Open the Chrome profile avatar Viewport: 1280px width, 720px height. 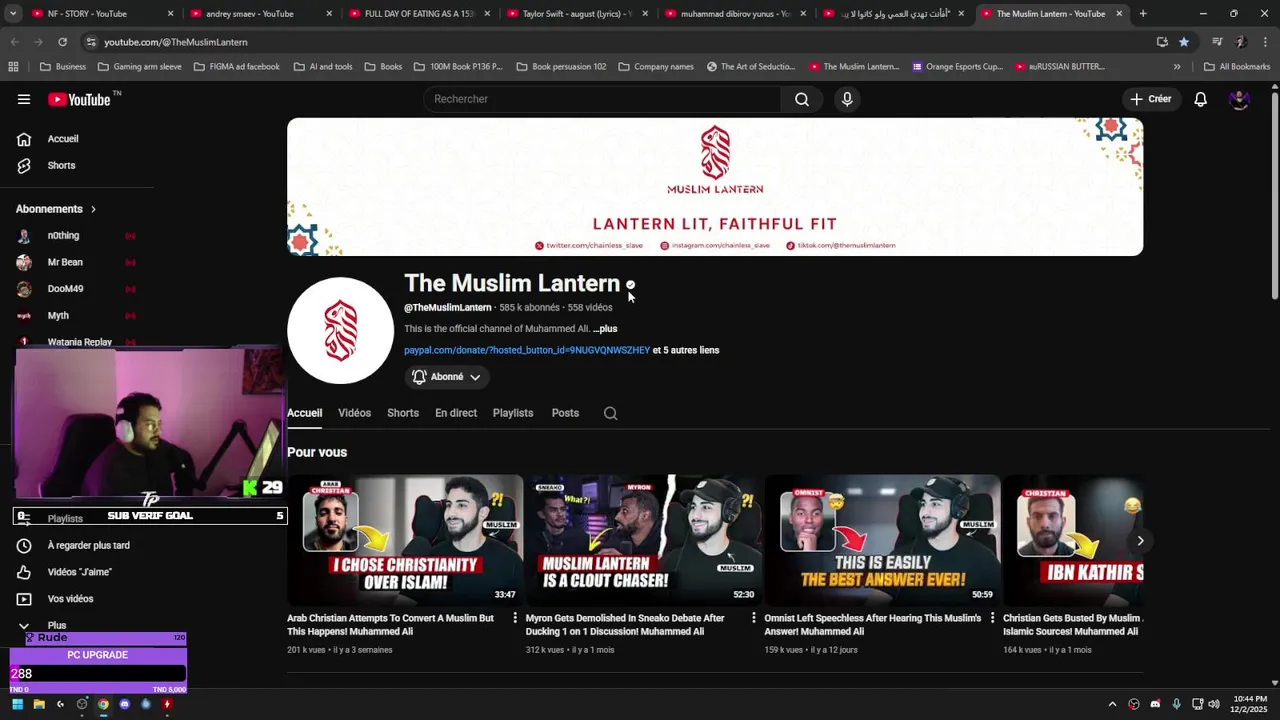(1241, 42)
